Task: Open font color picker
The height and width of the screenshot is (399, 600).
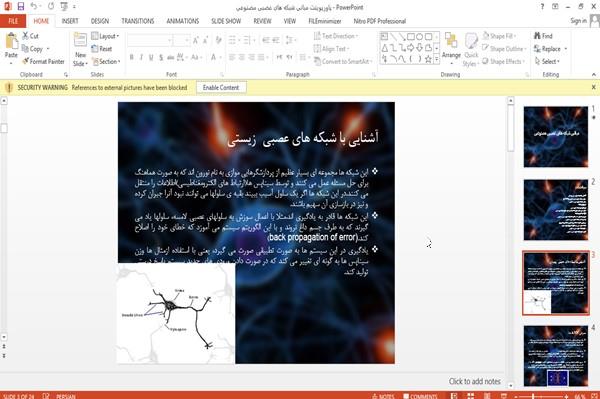Action: tap(215, 57)
